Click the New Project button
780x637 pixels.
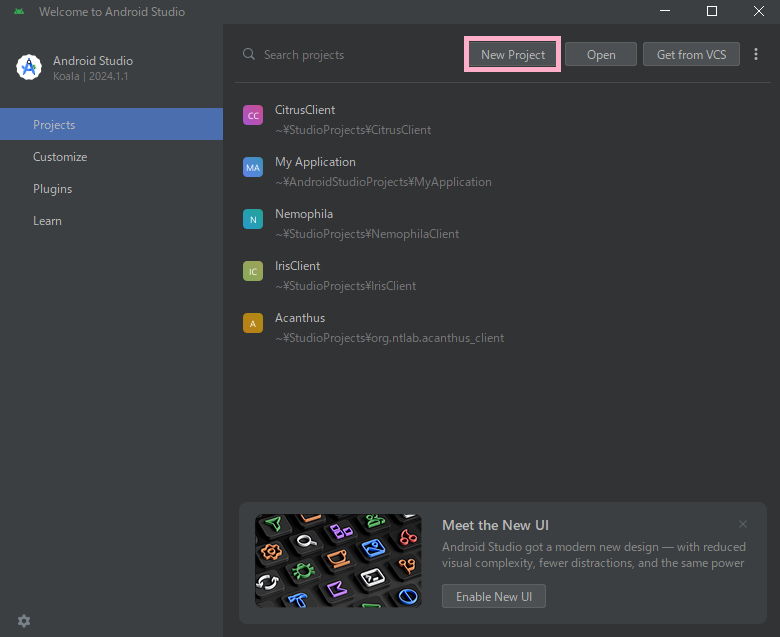point(512,55)
